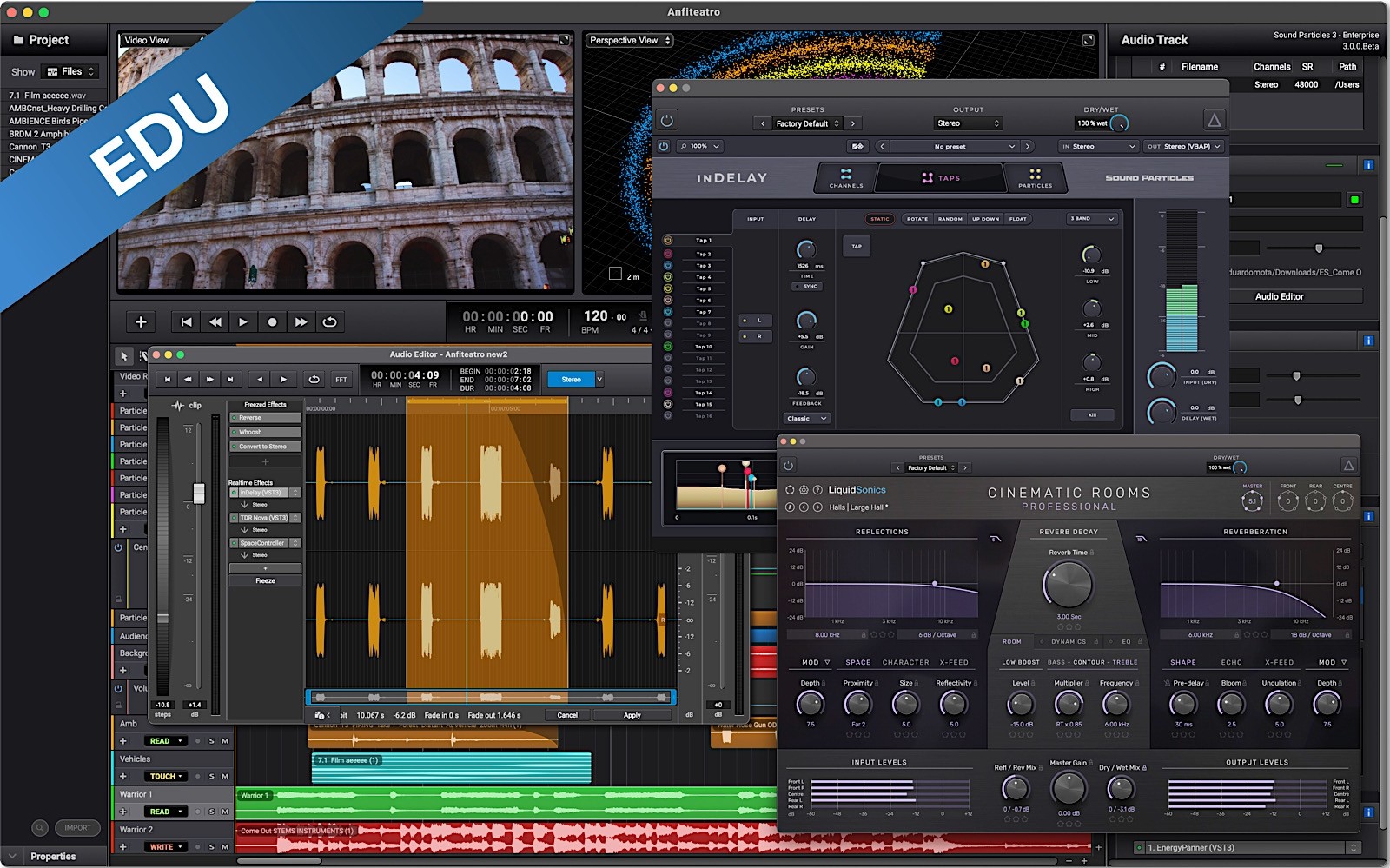Switch to InDelay PARTICLES tab

1035,178
